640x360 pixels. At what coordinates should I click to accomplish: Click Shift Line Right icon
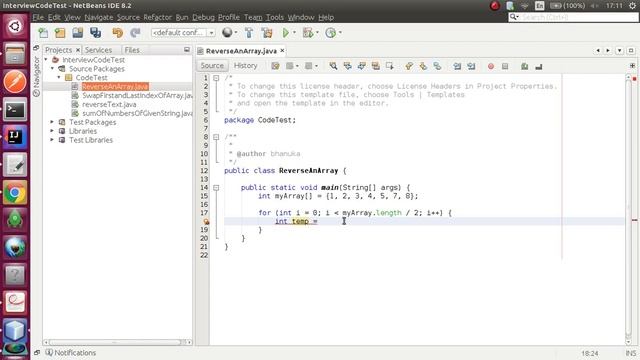[471, 66]
